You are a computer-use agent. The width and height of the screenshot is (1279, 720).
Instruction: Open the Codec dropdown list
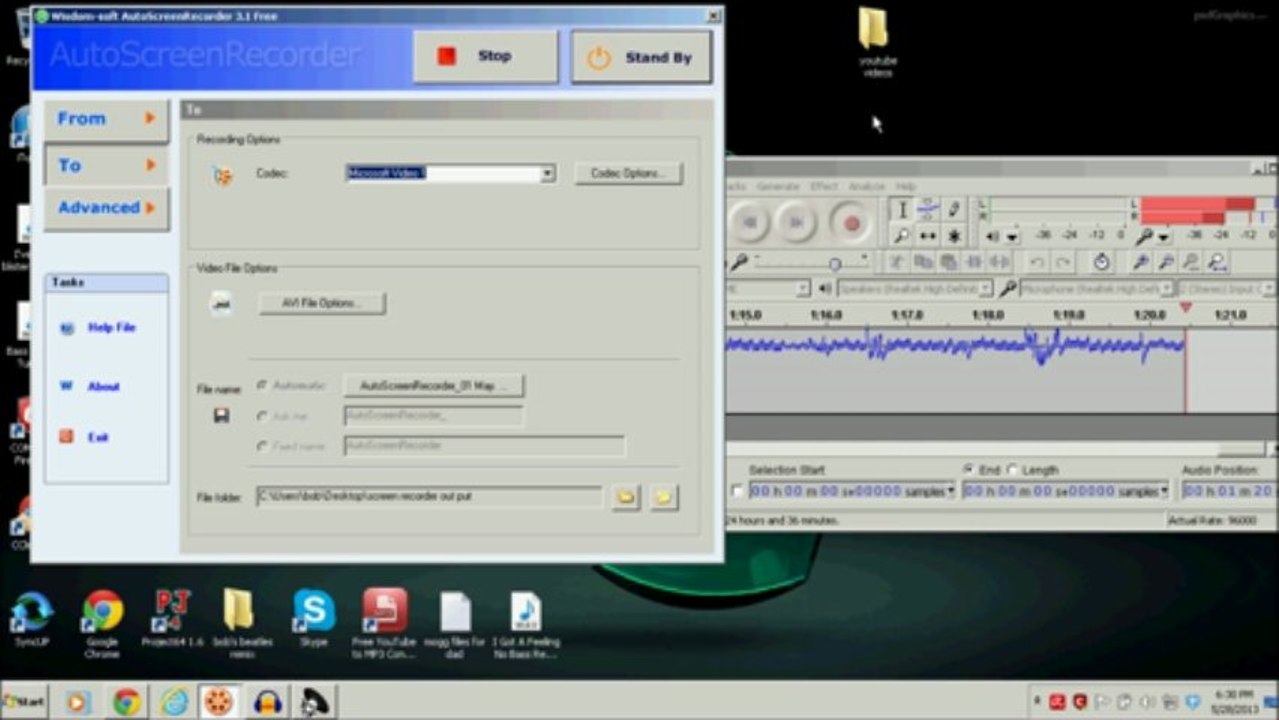click(x=548, y=174)
